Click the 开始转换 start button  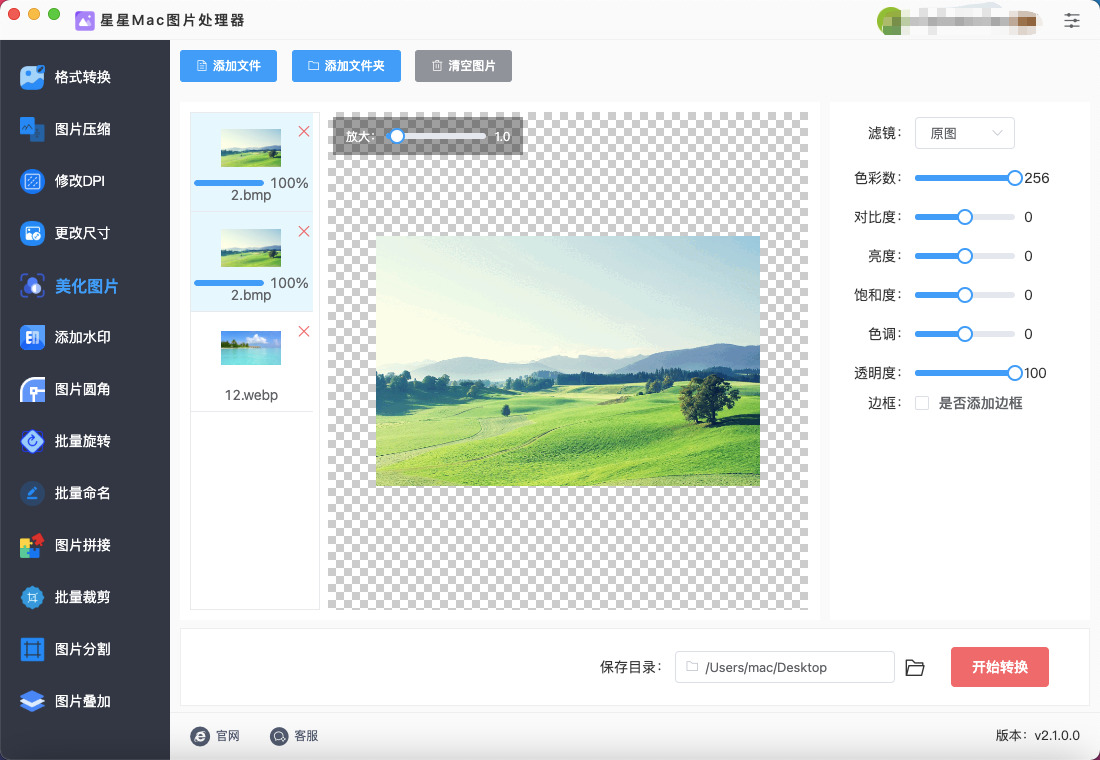click(x=999, y=667)
